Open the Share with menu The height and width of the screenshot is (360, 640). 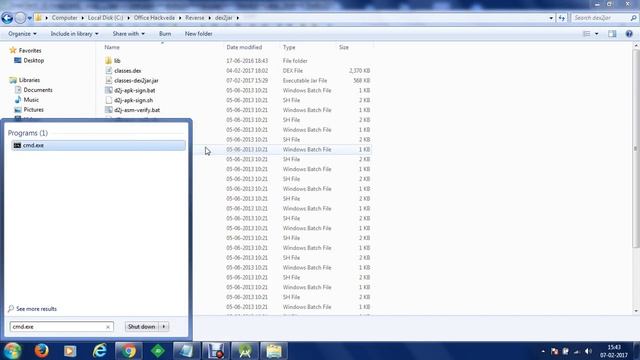point(129,34)
